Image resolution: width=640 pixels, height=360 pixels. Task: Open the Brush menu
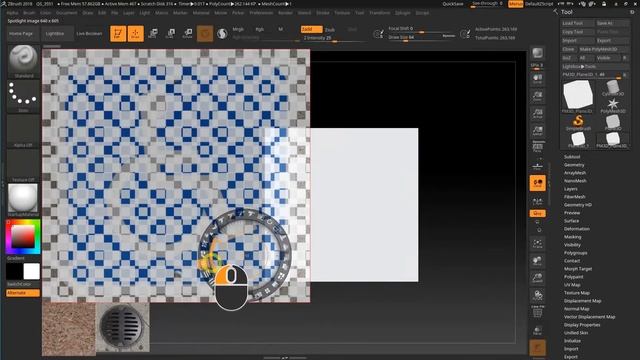point(29,13)
